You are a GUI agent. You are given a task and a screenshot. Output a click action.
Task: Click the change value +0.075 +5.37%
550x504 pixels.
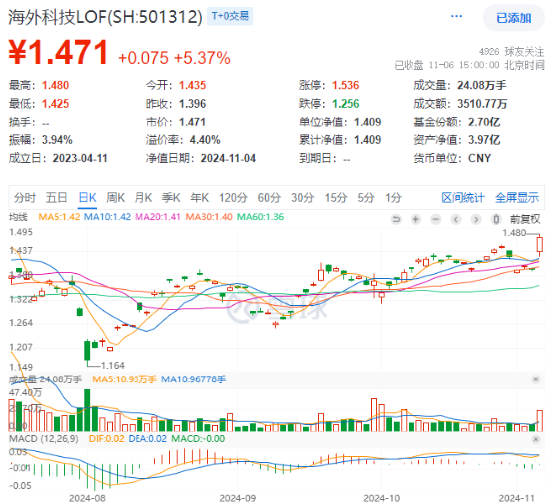point(174,58)
